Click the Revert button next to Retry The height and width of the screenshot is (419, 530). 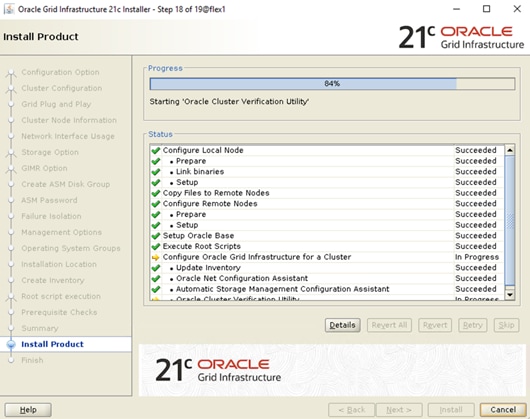point(435,325)
